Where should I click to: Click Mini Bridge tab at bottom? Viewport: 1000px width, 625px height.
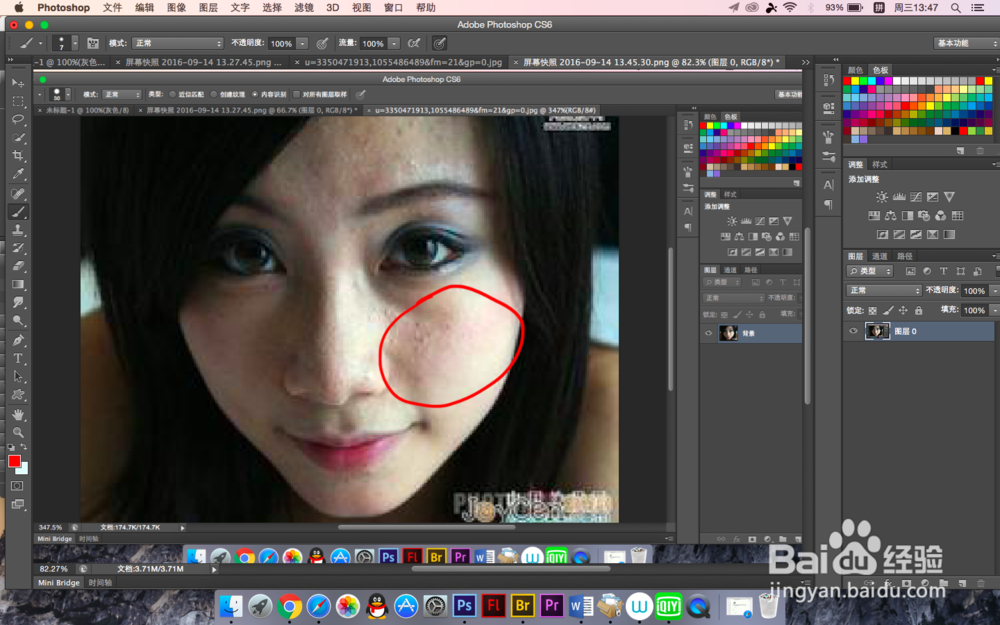59,582
